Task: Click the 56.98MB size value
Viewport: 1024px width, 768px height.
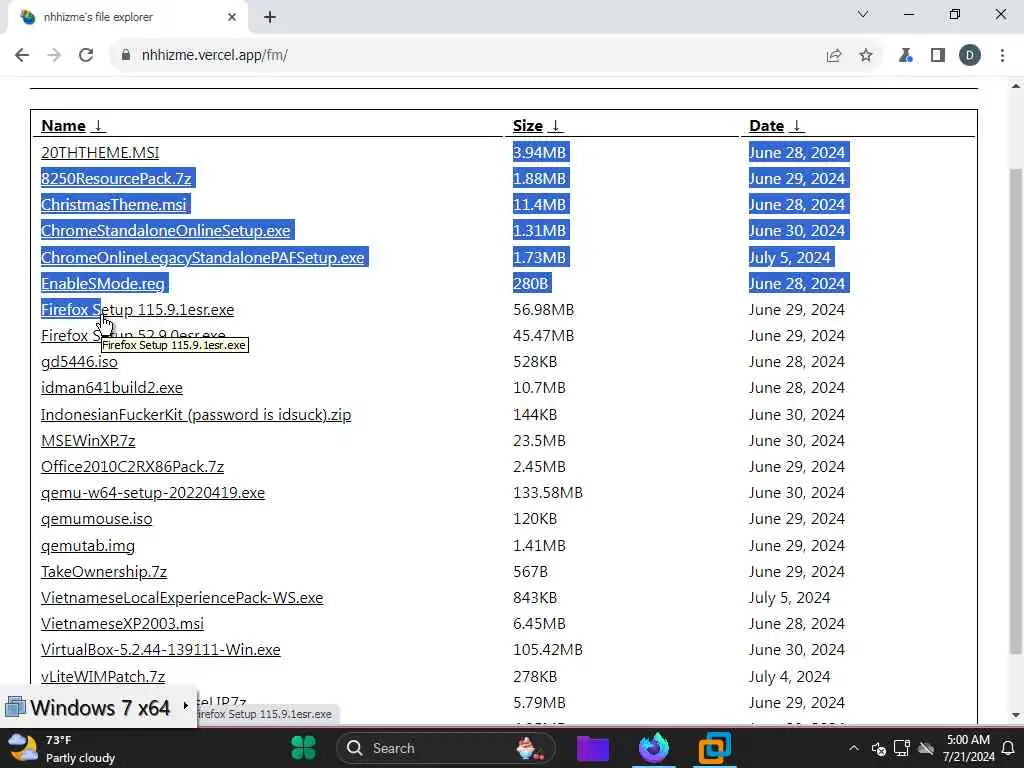Action: (543, 310)
